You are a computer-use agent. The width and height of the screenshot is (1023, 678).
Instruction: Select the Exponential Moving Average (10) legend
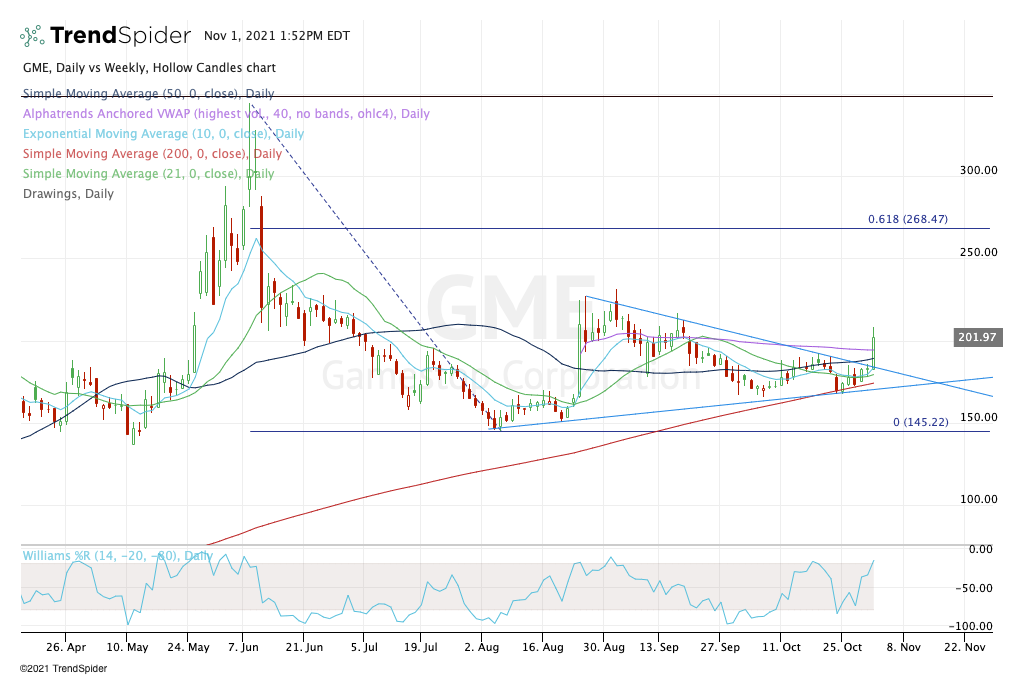click(x=163, y=134)
